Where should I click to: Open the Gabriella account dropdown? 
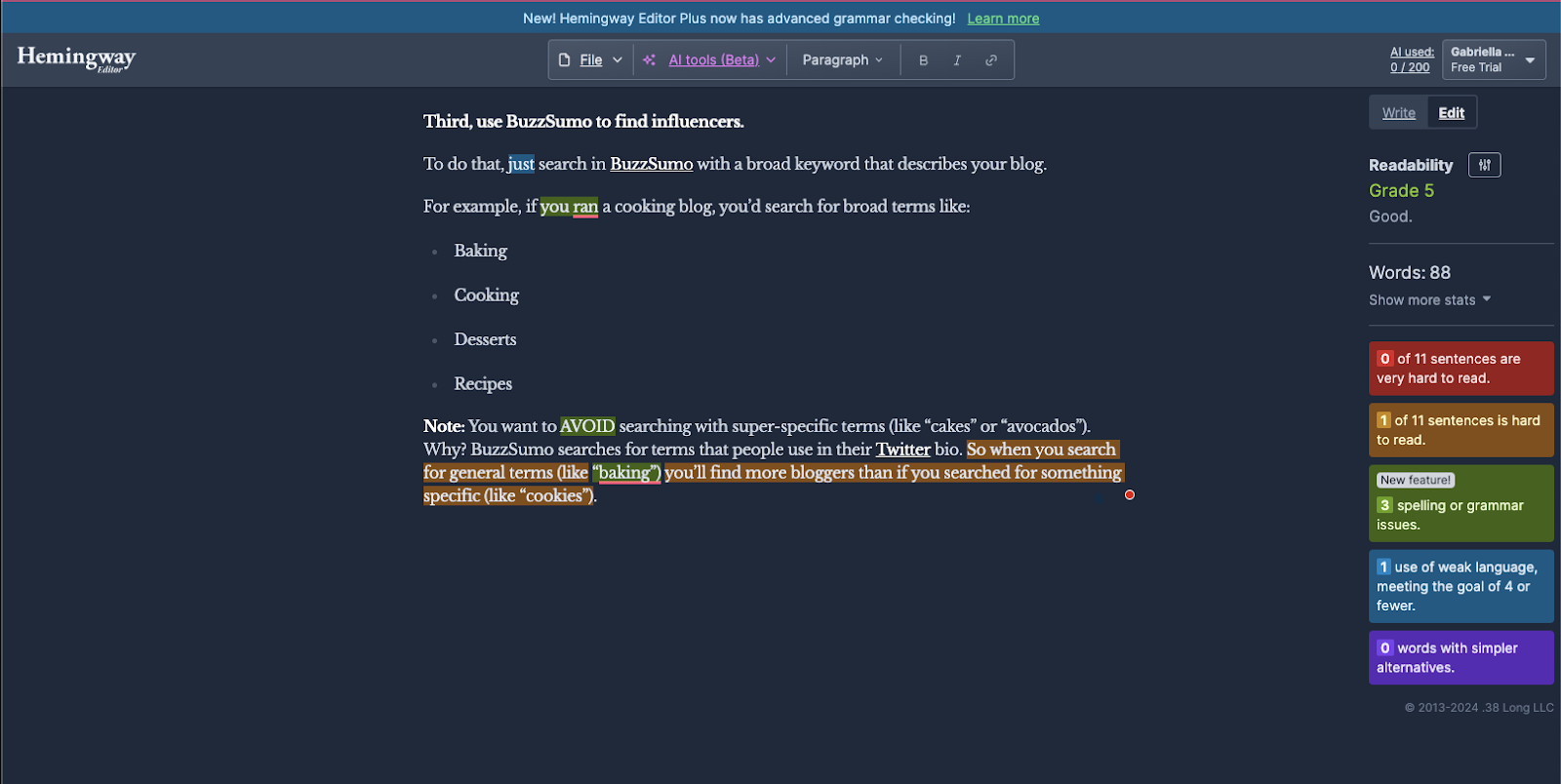coord(1494,59)
